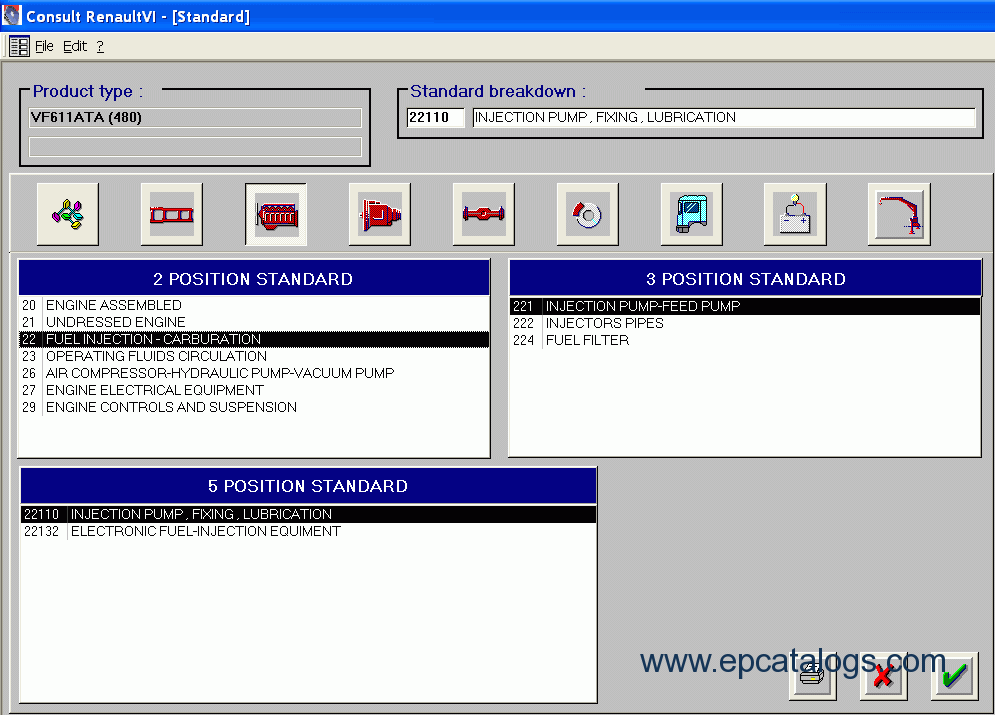This screenshot has width=995, height=715.
Task: Select the engine category icon
Action: point(276,214)
